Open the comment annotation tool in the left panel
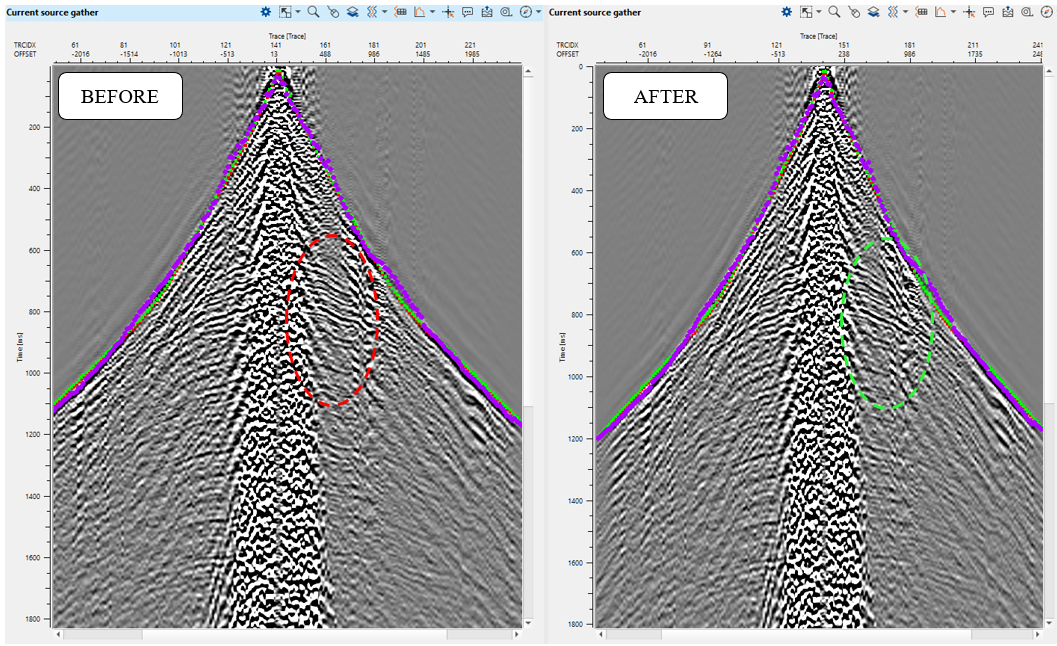 [467, 12]
